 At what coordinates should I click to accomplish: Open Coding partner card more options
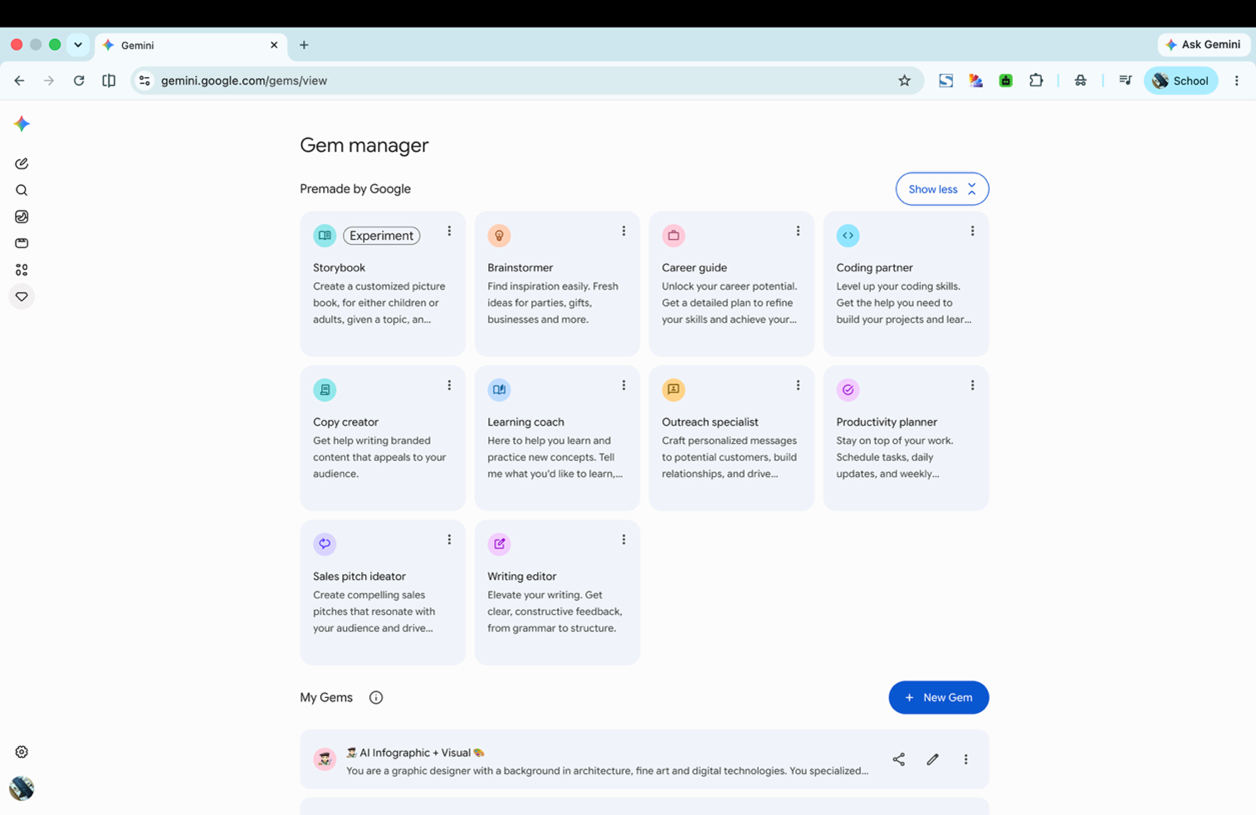[972, 231]
